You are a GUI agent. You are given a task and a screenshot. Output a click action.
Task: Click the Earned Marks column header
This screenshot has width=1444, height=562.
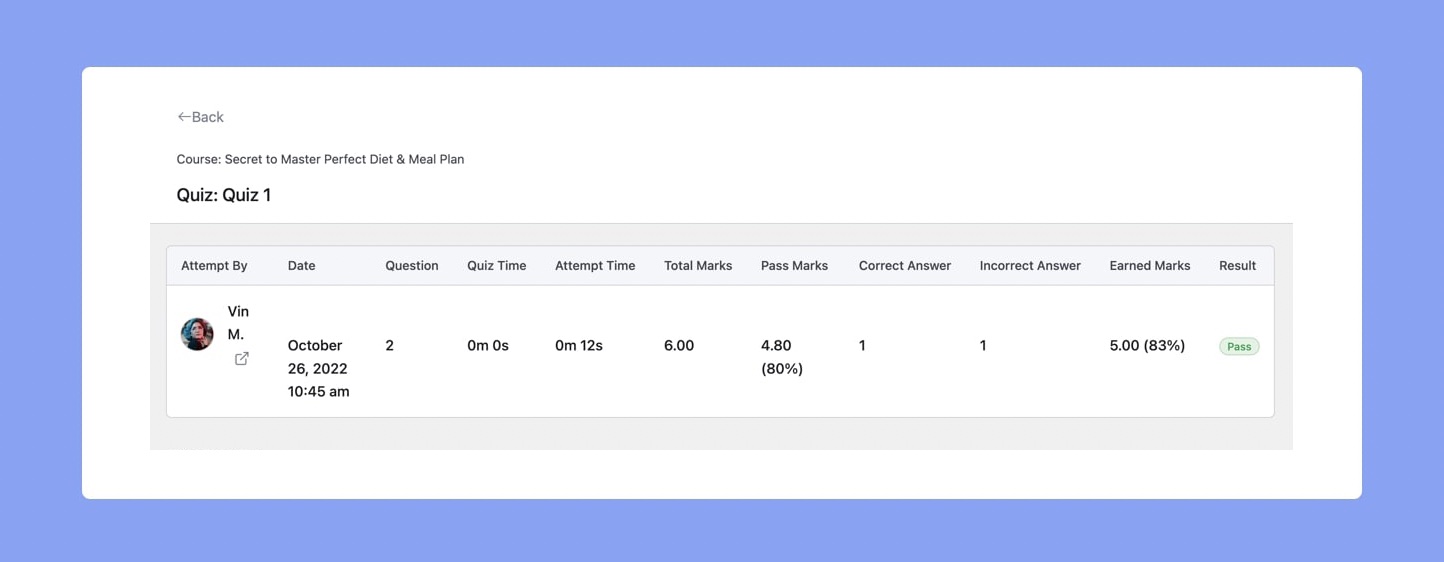point(1150,266)
